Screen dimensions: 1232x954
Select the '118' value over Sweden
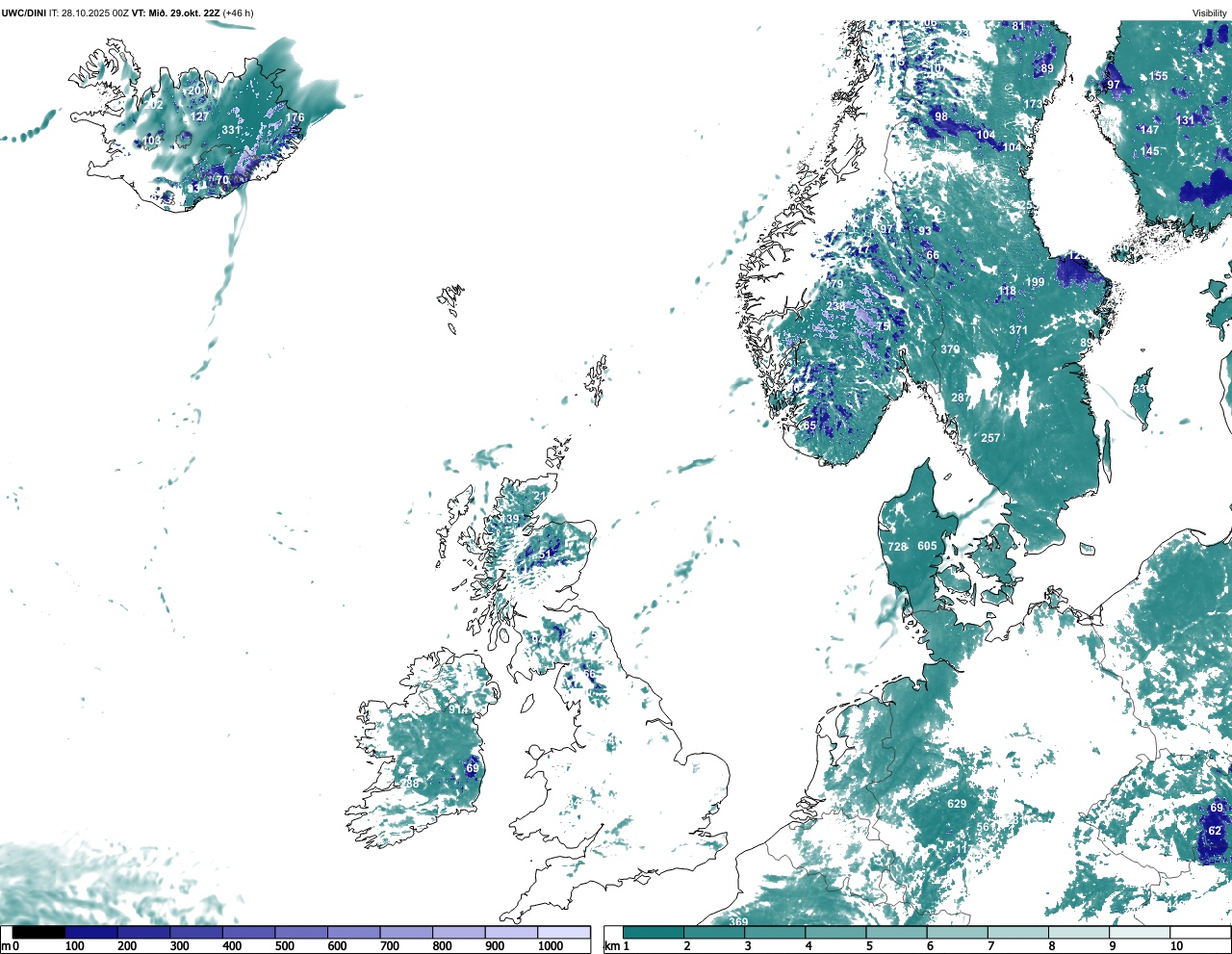click(1007, 292)
